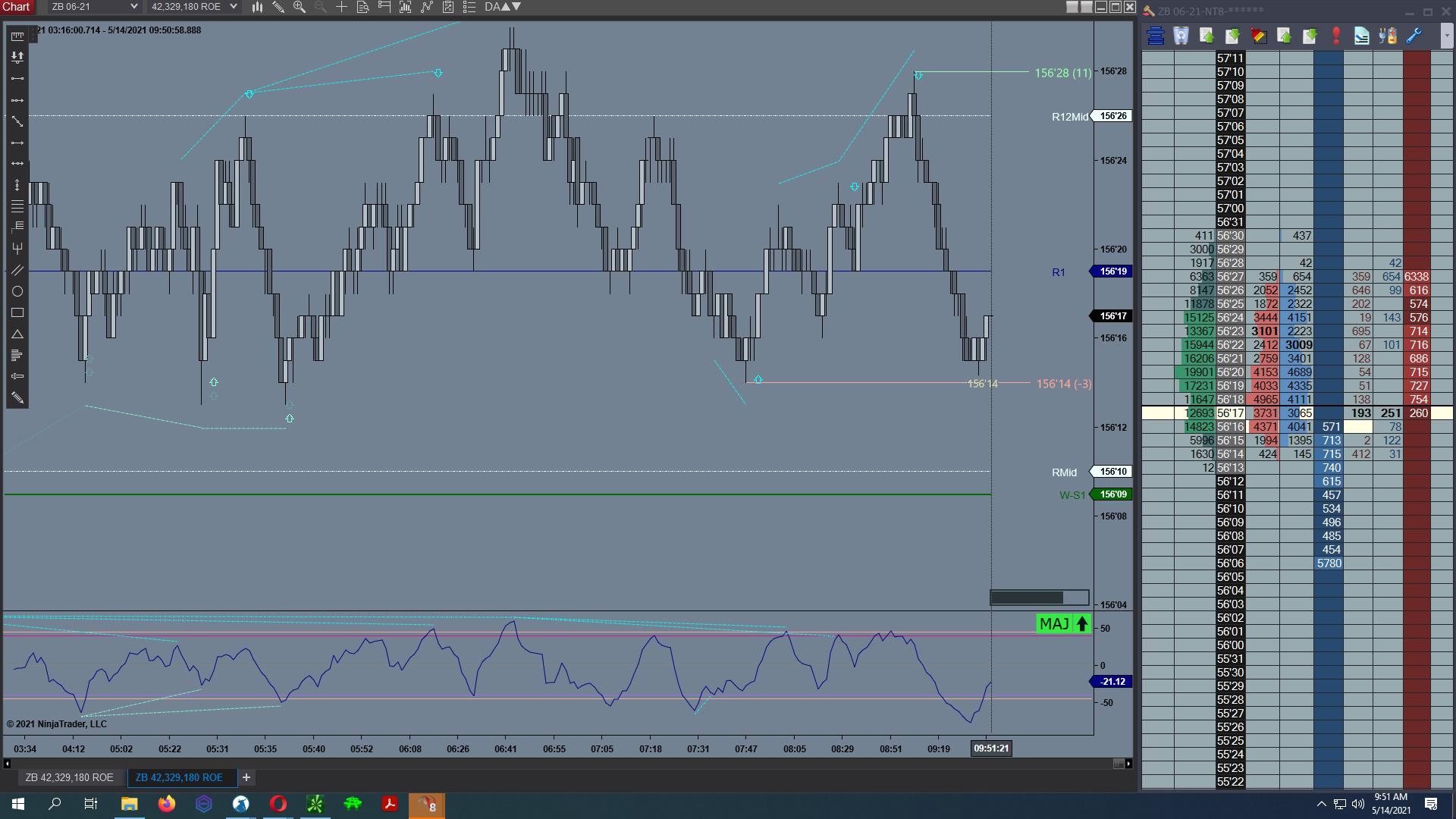The height and width of the screenshot is (819, 1456).
Task: Select the pencil tool in left toolbar
Action: (x=17, y=398)
